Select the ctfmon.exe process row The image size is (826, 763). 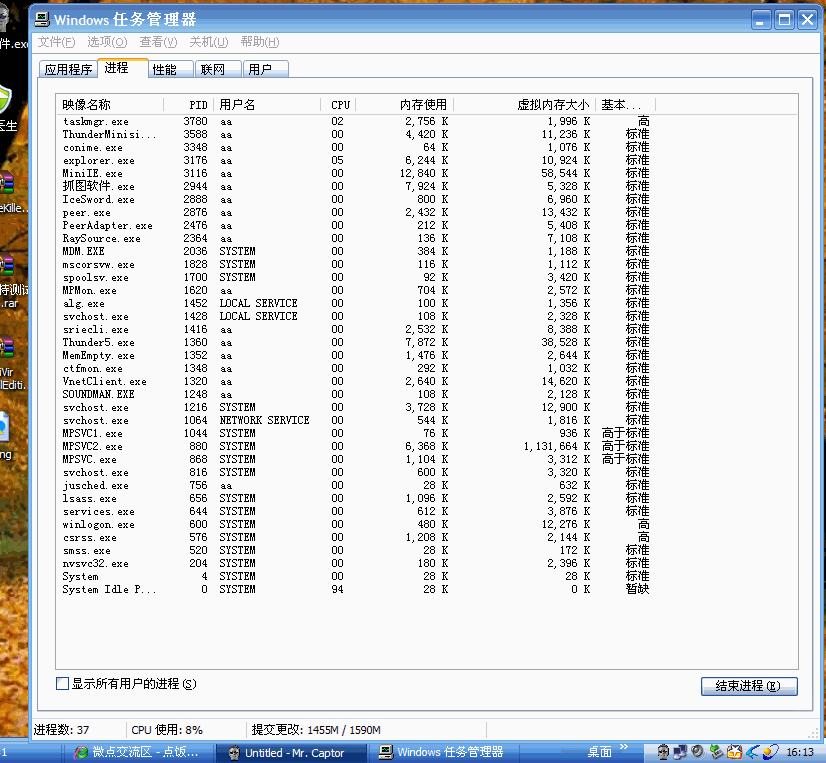(356, 368)
